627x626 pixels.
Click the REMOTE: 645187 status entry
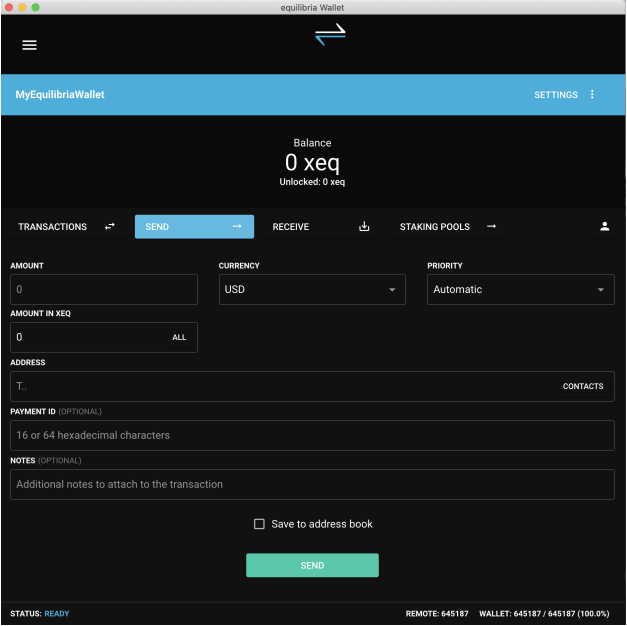click(x=436, y=614)
